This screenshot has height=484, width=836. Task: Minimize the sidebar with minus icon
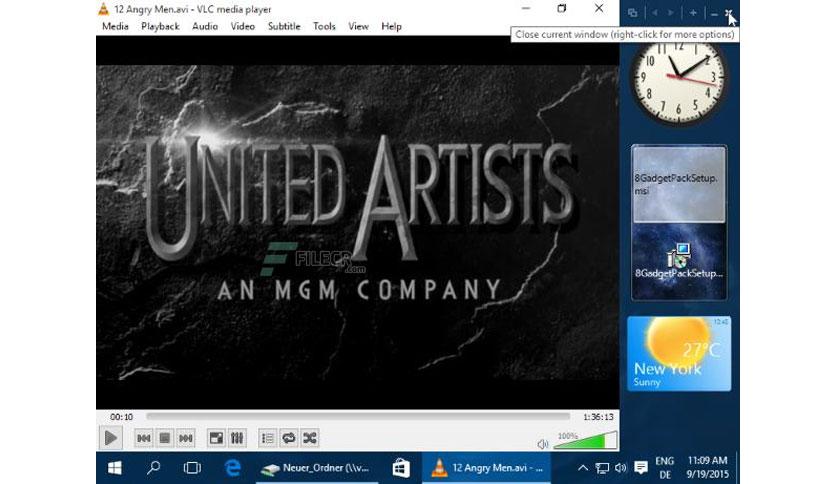click(714, 14)
